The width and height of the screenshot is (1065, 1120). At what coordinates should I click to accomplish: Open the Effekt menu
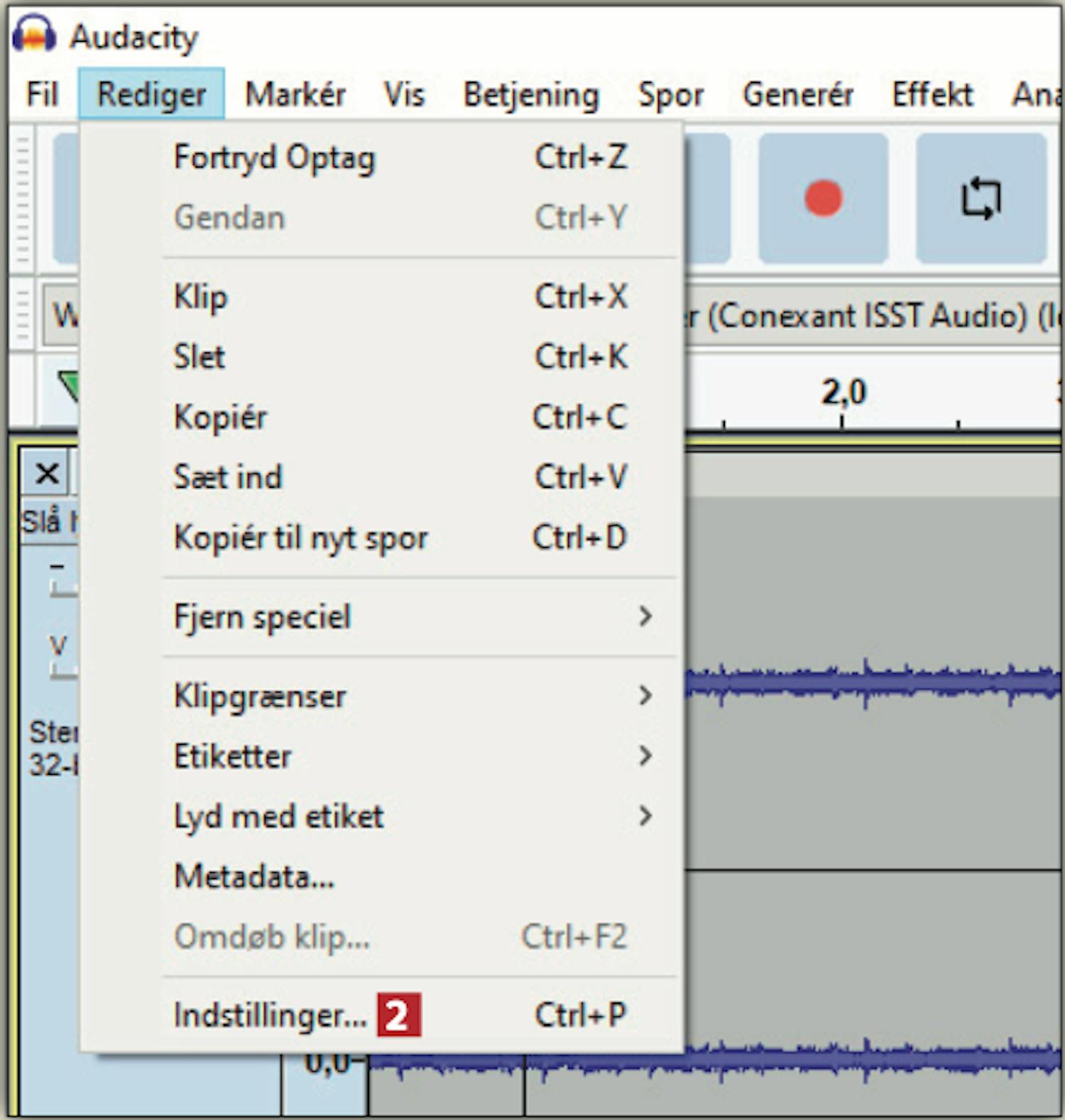click(x=932, y=94)
